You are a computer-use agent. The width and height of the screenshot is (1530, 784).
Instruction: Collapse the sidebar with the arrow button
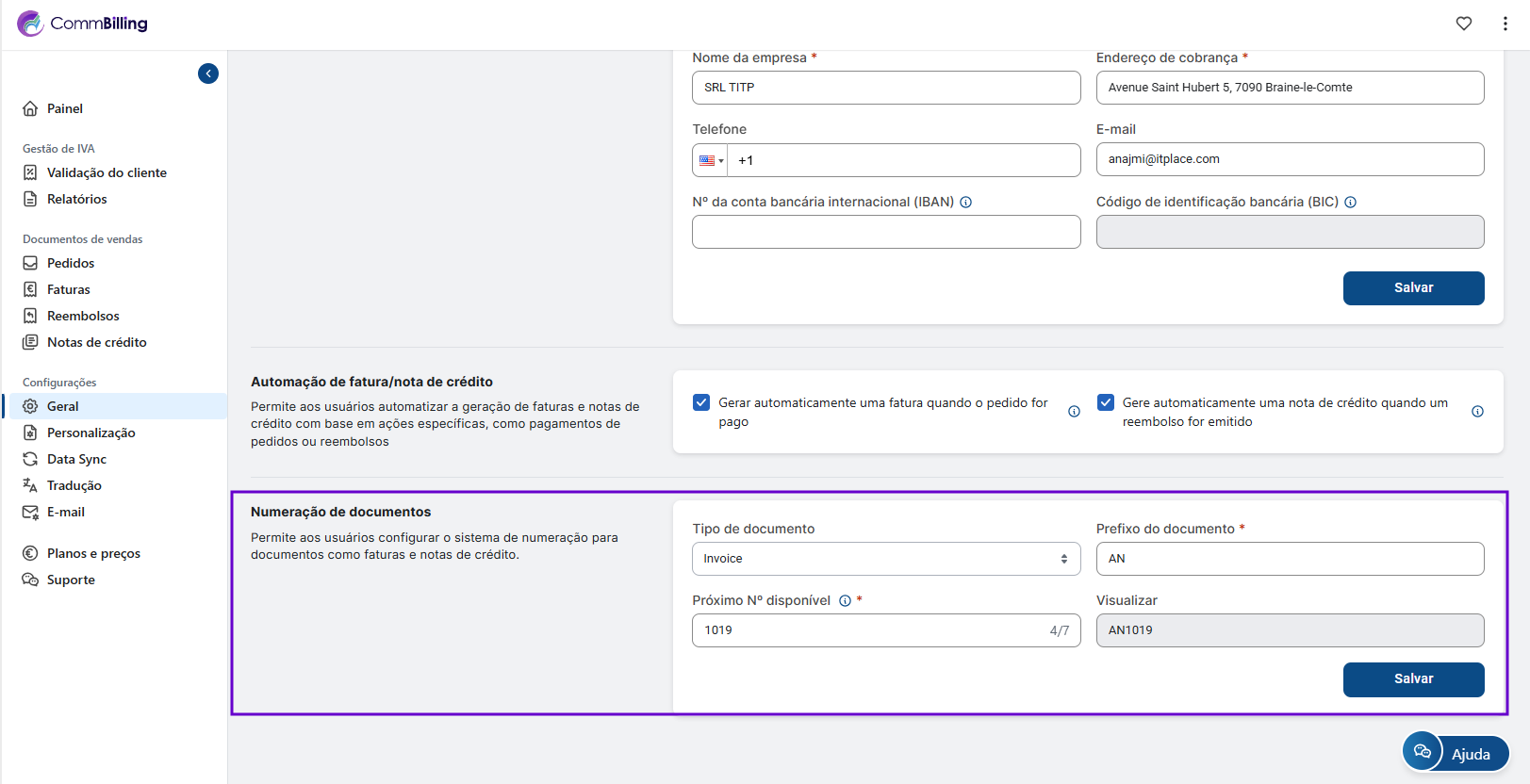pyautogui.click(x=208, y=73)
